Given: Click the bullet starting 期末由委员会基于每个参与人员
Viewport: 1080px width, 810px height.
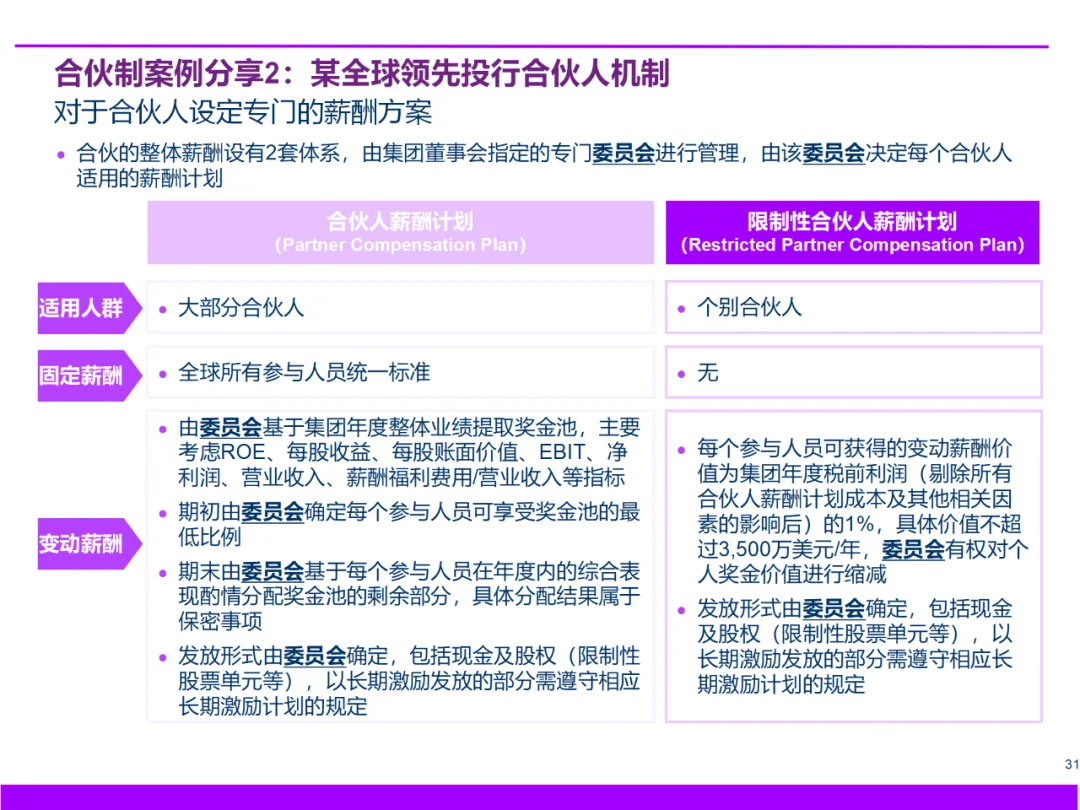Looking at the screenshot, I should tap(400, 596).
